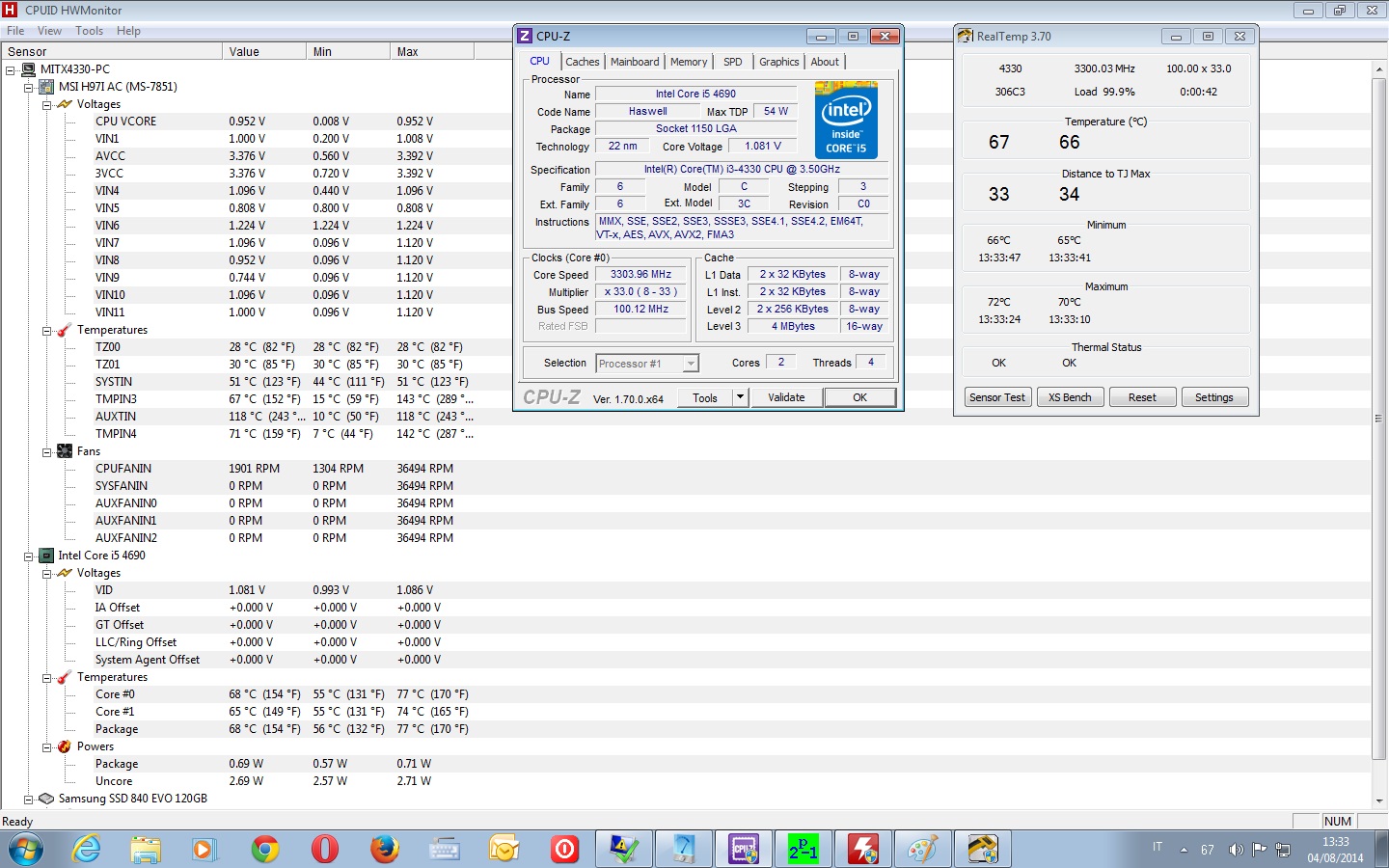Switch to the green 2p-1 Prime95 taskbar icon
1389x868 pixels.
pos(803,850)
